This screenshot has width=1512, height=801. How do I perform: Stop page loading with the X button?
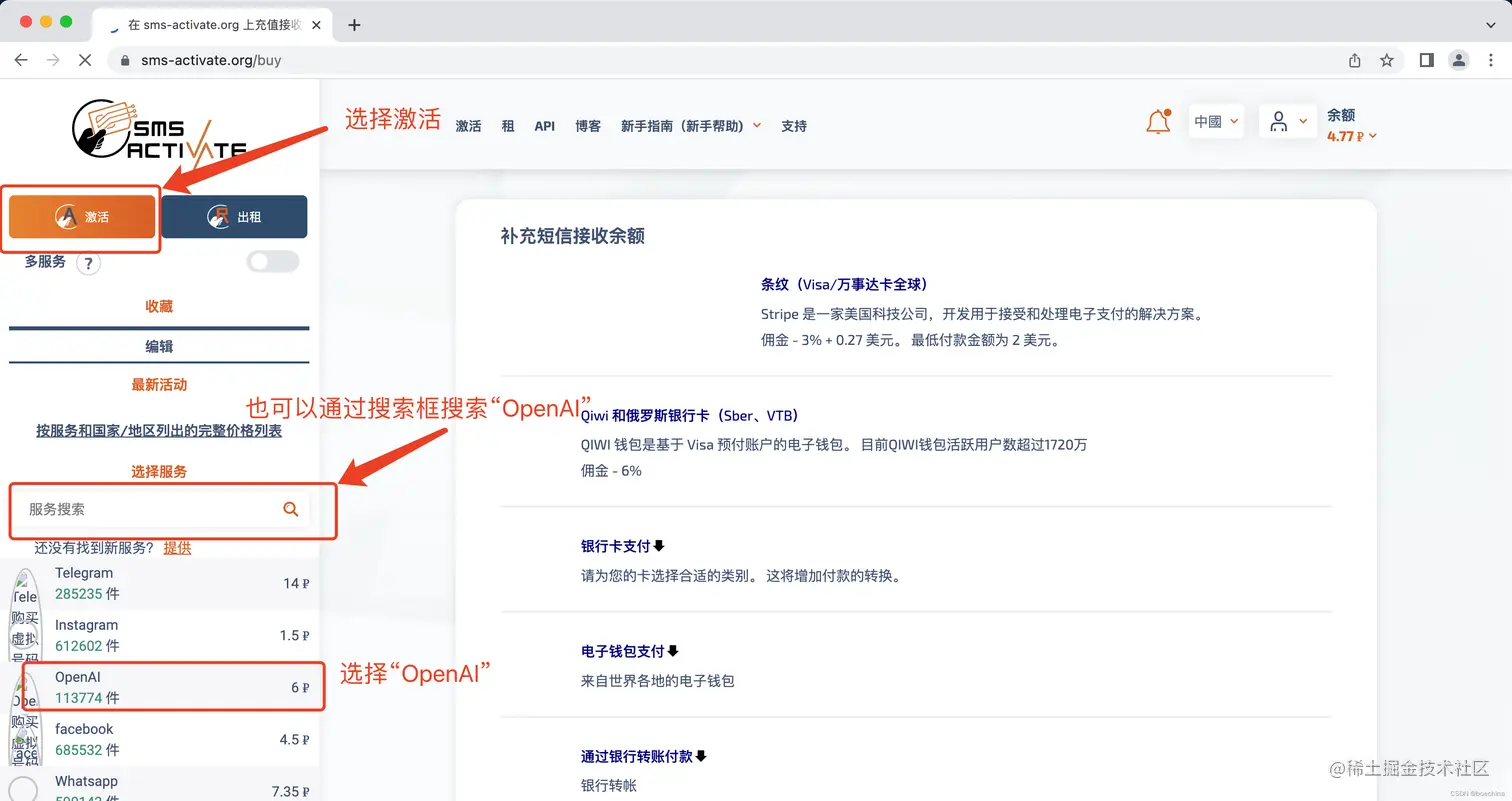click(85, 60)
